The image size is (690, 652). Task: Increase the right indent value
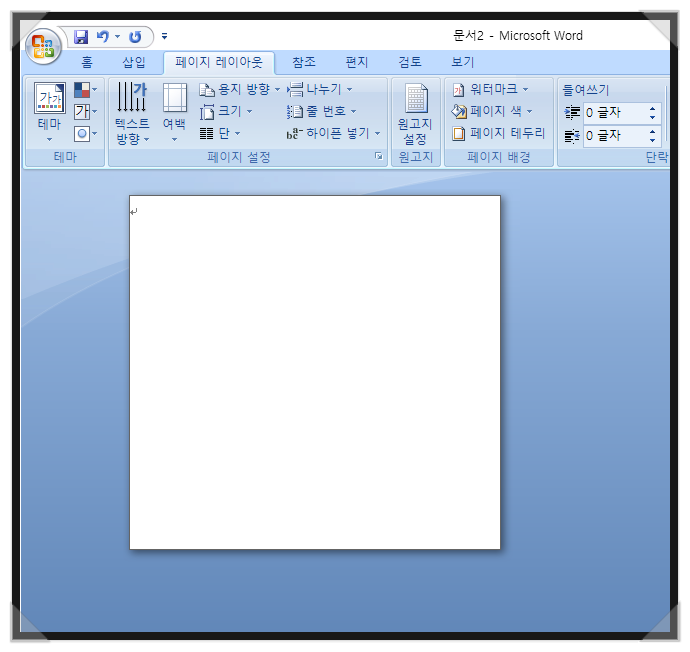pos(653,131)
